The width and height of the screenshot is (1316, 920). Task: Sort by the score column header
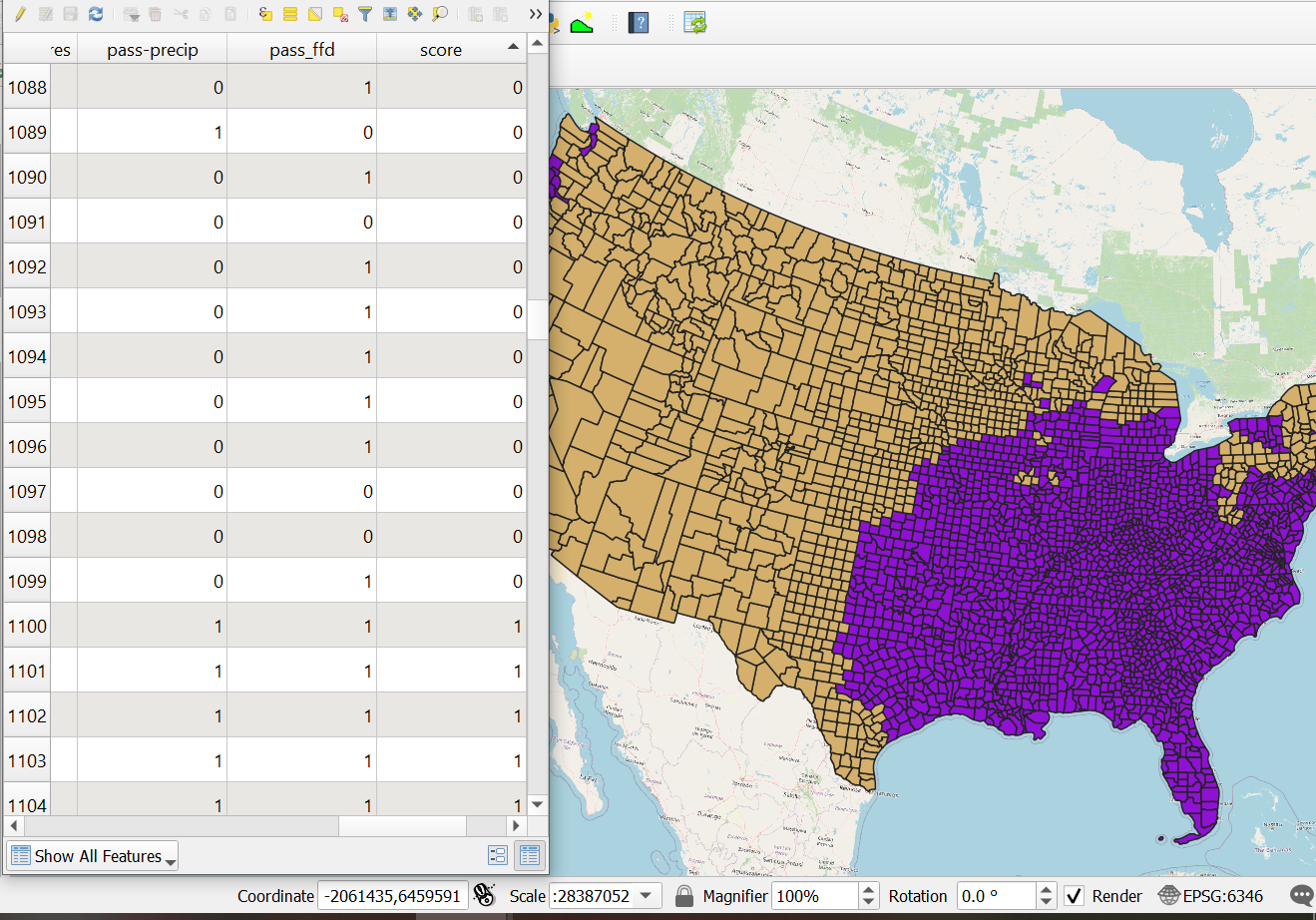tap(441, 50)
